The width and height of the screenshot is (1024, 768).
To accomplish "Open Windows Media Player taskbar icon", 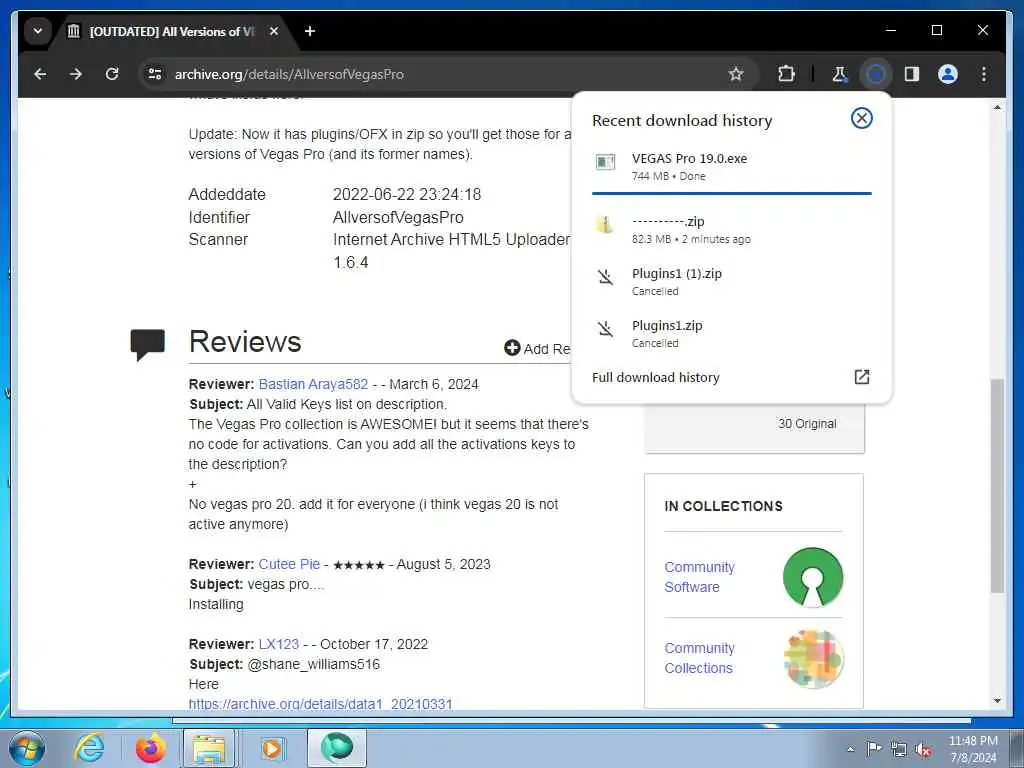I will tap(271, 748).
